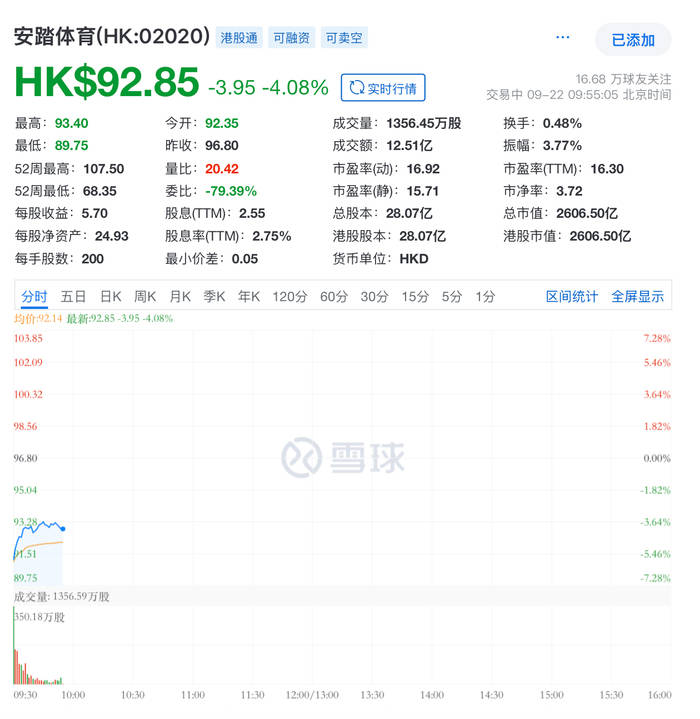Screen dimensions: 700x719
Task: Choose the 15分 interval tab
Action: [x=415, y=296]
